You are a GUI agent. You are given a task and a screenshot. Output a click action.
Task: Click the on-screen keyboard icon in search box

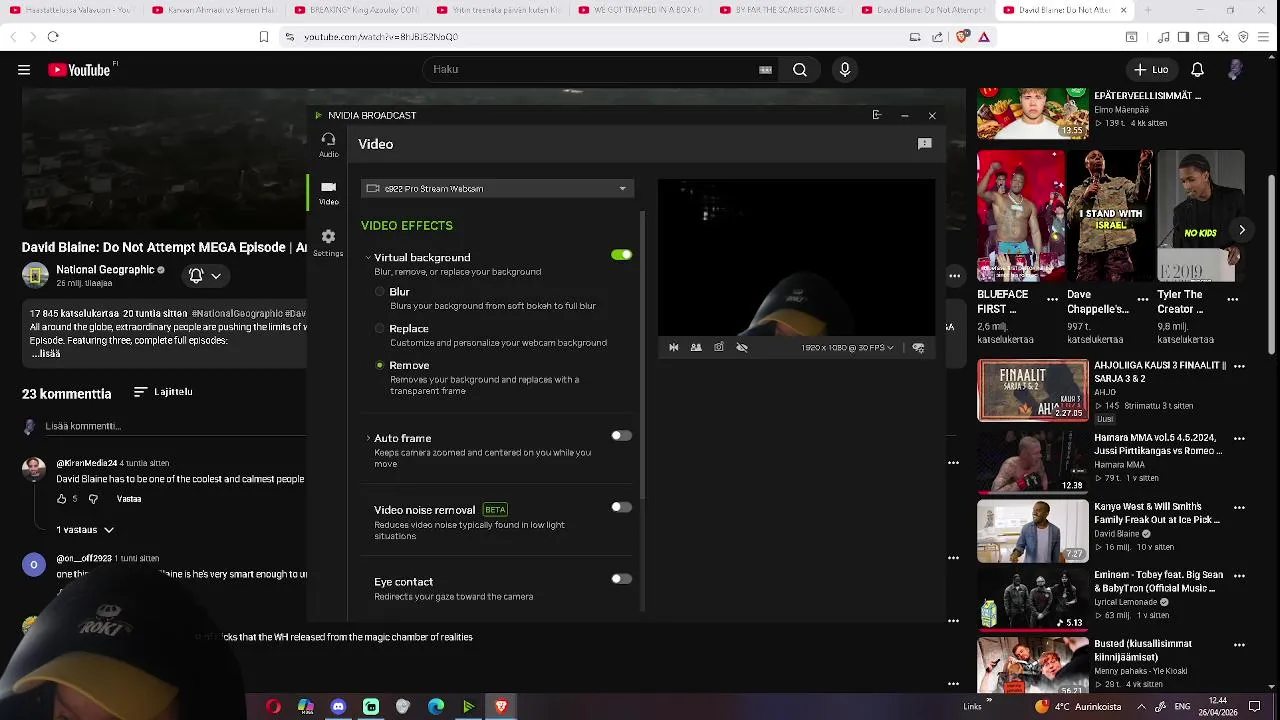point(766,70)
